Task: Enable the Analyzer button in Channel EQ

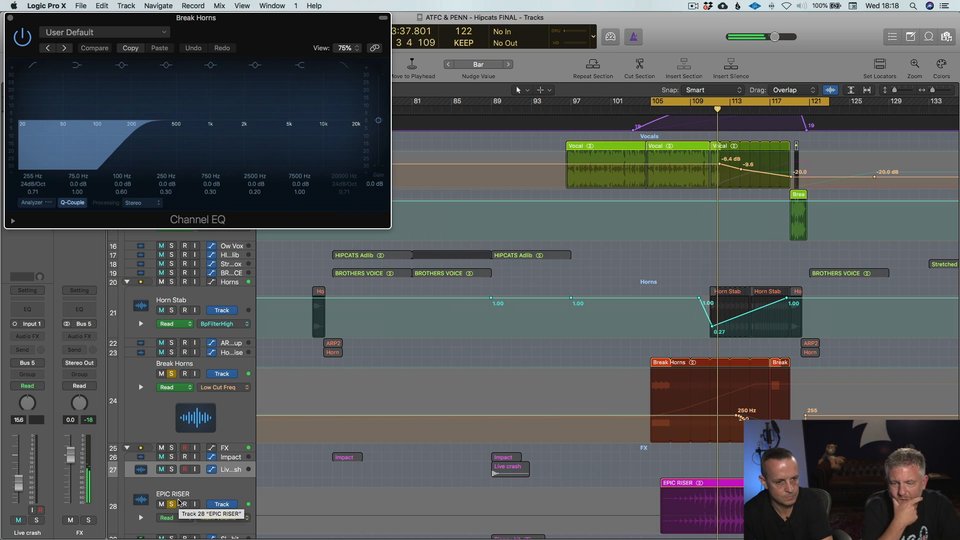Action: point(37,203)
